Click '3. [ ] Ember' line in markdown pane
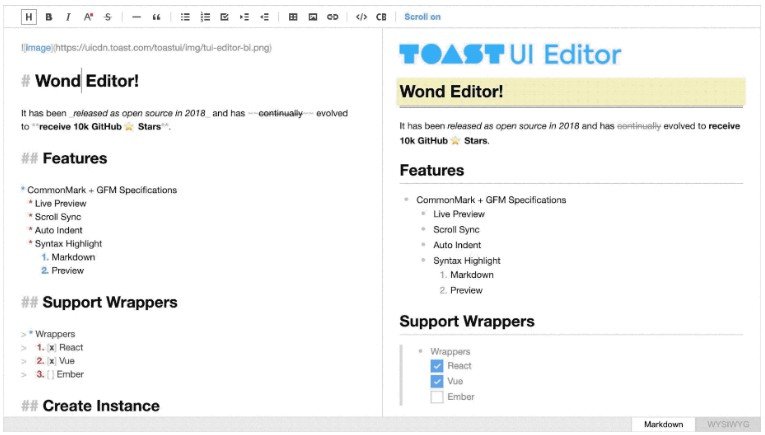This screenshot has height=435, width=765. 60,375
